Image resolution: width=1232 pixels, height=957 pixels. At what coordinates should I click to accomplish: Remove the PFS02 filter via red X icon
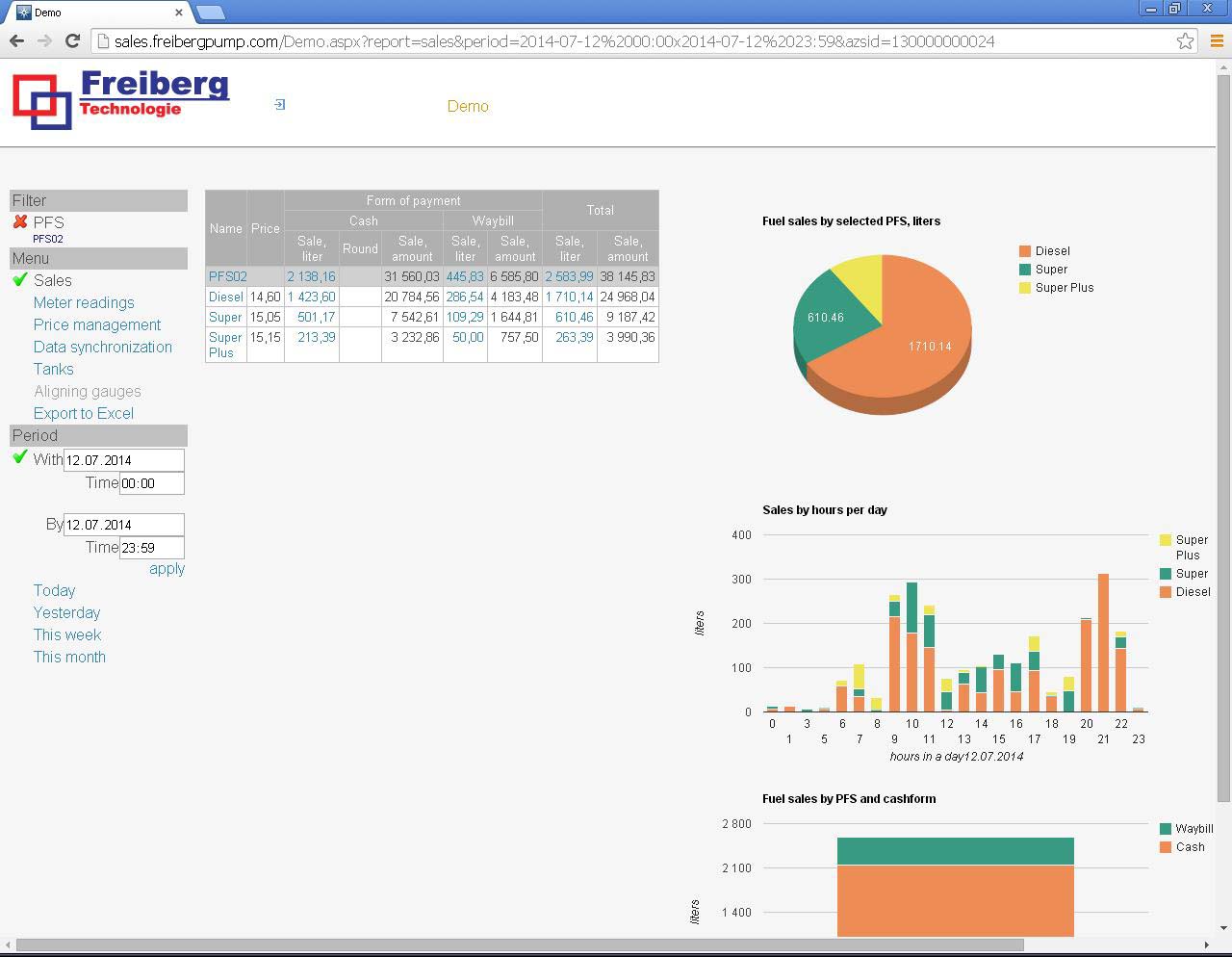pyautogui.click(x=21, y=221)
